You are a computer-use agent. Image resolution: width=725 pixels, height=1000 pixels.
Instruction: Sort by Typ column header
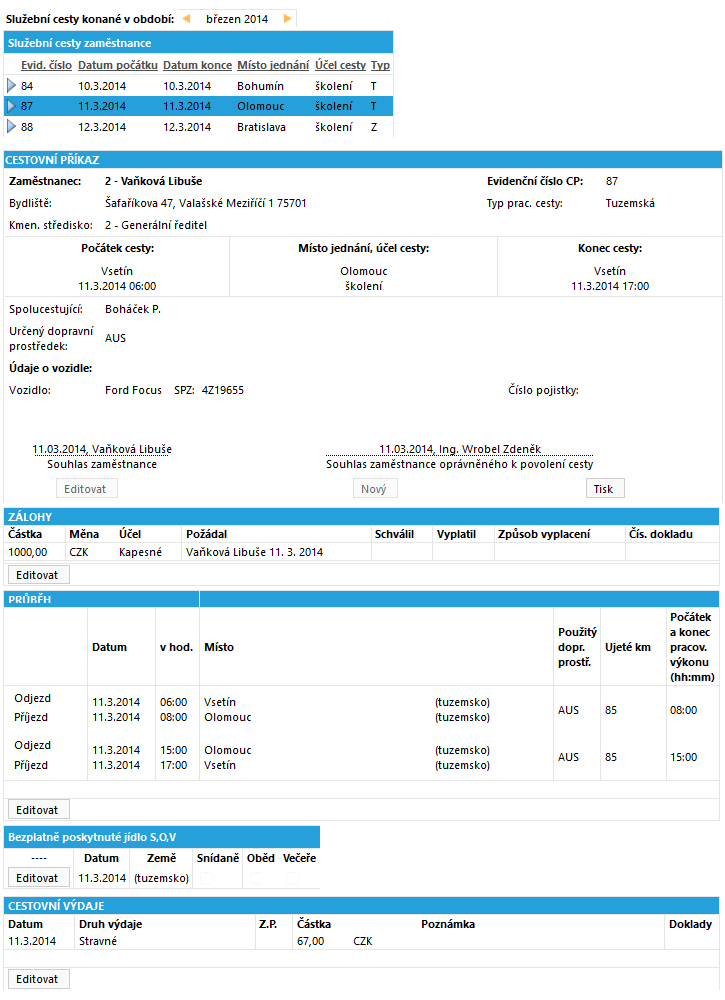point(380,65)
